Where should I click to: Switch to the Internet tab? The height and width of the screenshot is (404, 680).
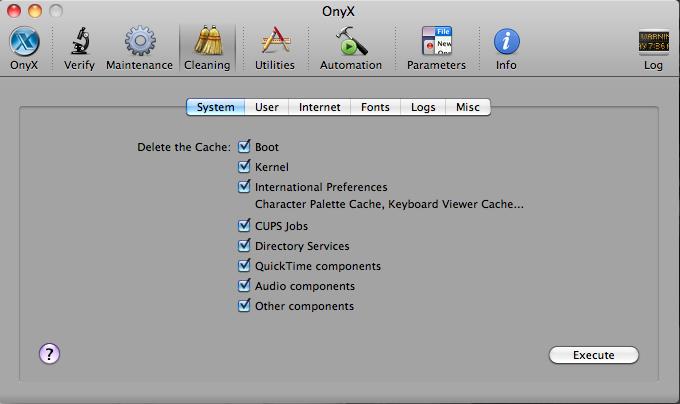point(319,107)
